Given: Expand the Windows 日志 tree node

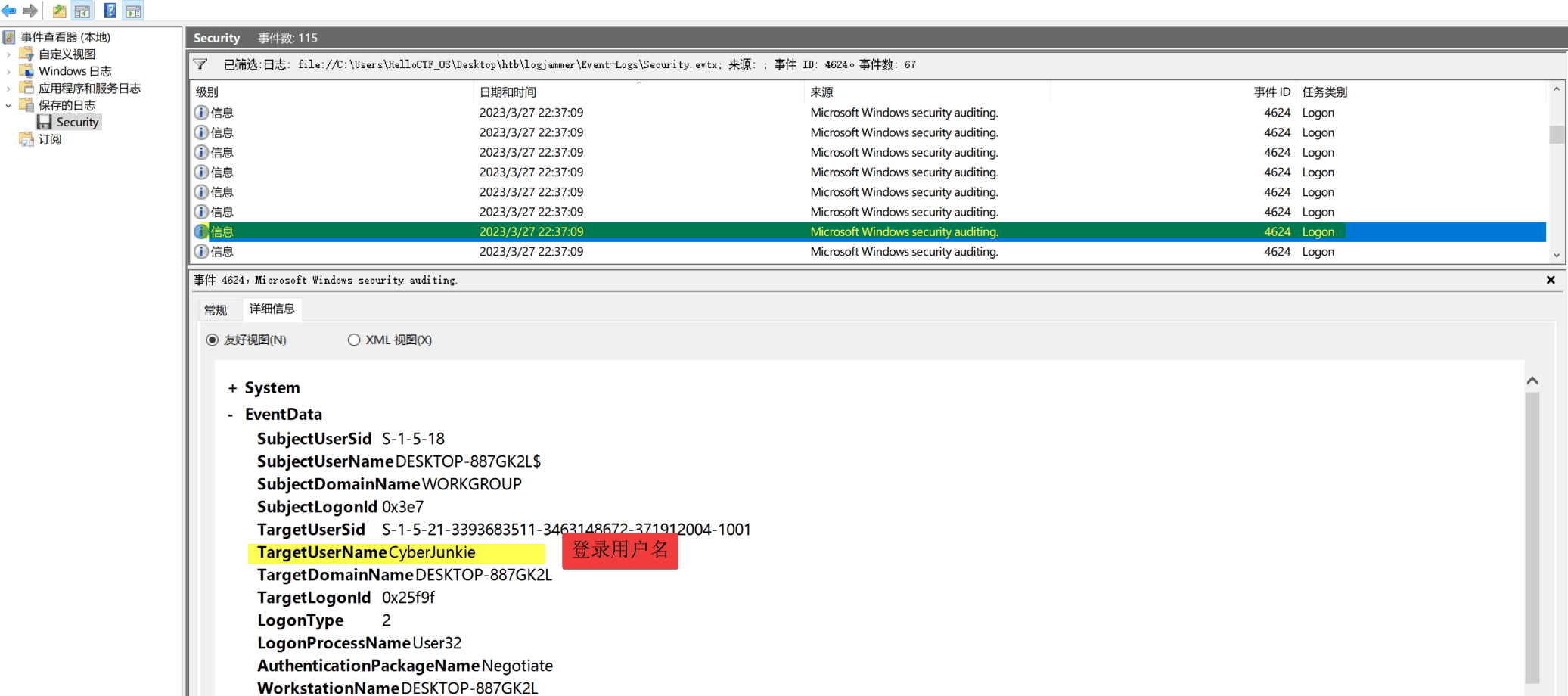Looking at the screenshot, I should 8,71.
